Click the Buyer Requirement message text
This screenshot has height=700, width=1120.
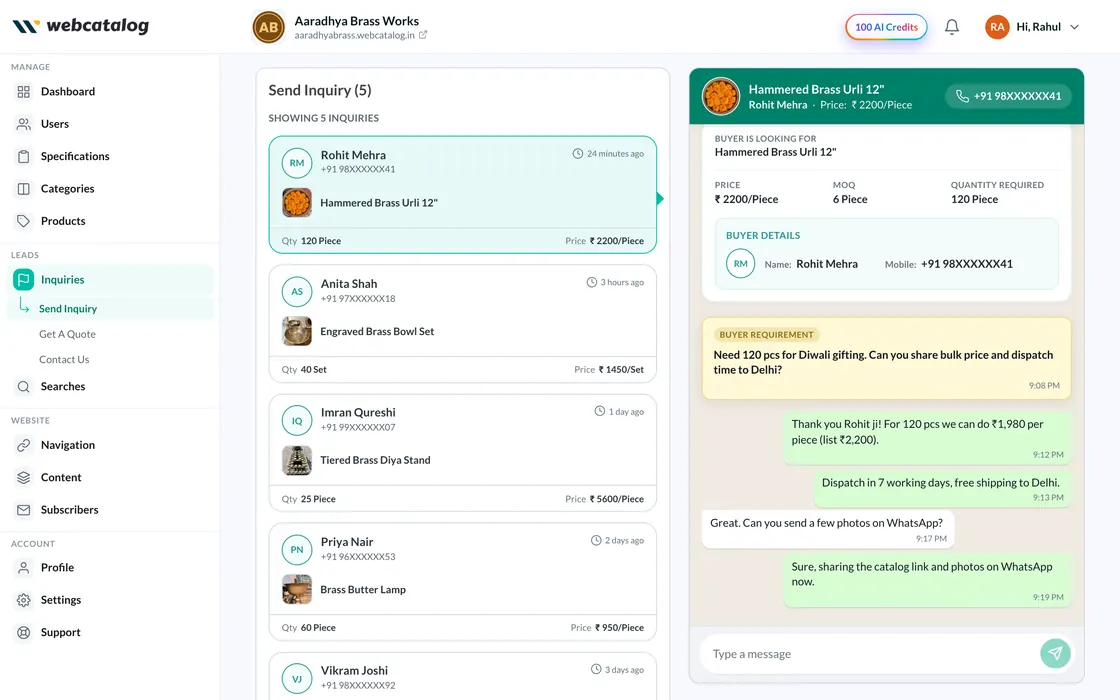click(883, 362)
